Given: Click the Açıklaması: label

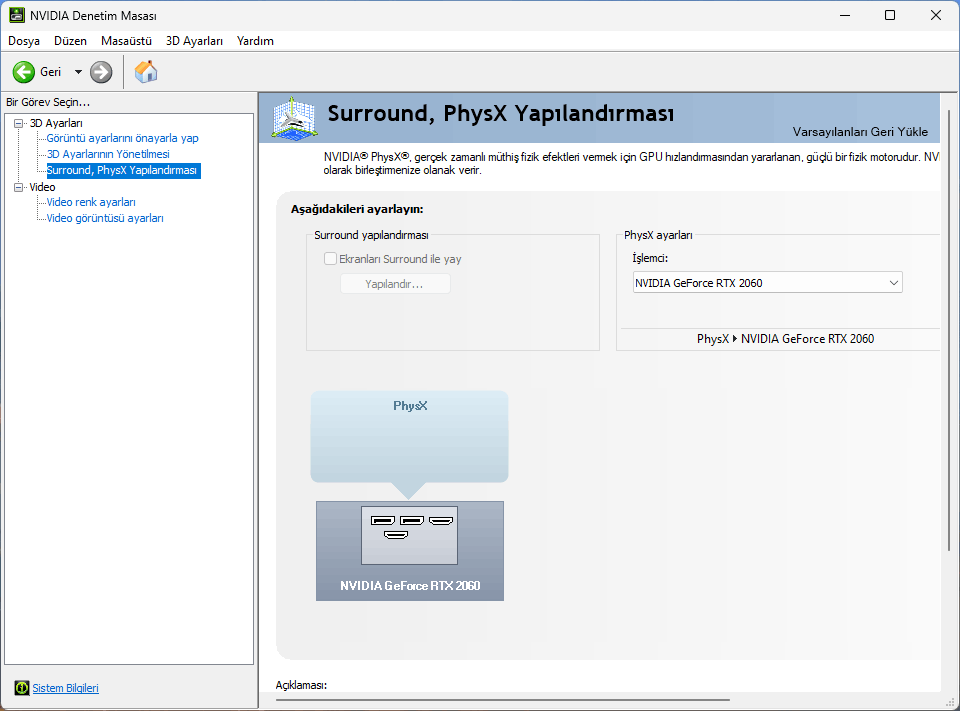Looking at the screenshot, I should pos(301,685).
